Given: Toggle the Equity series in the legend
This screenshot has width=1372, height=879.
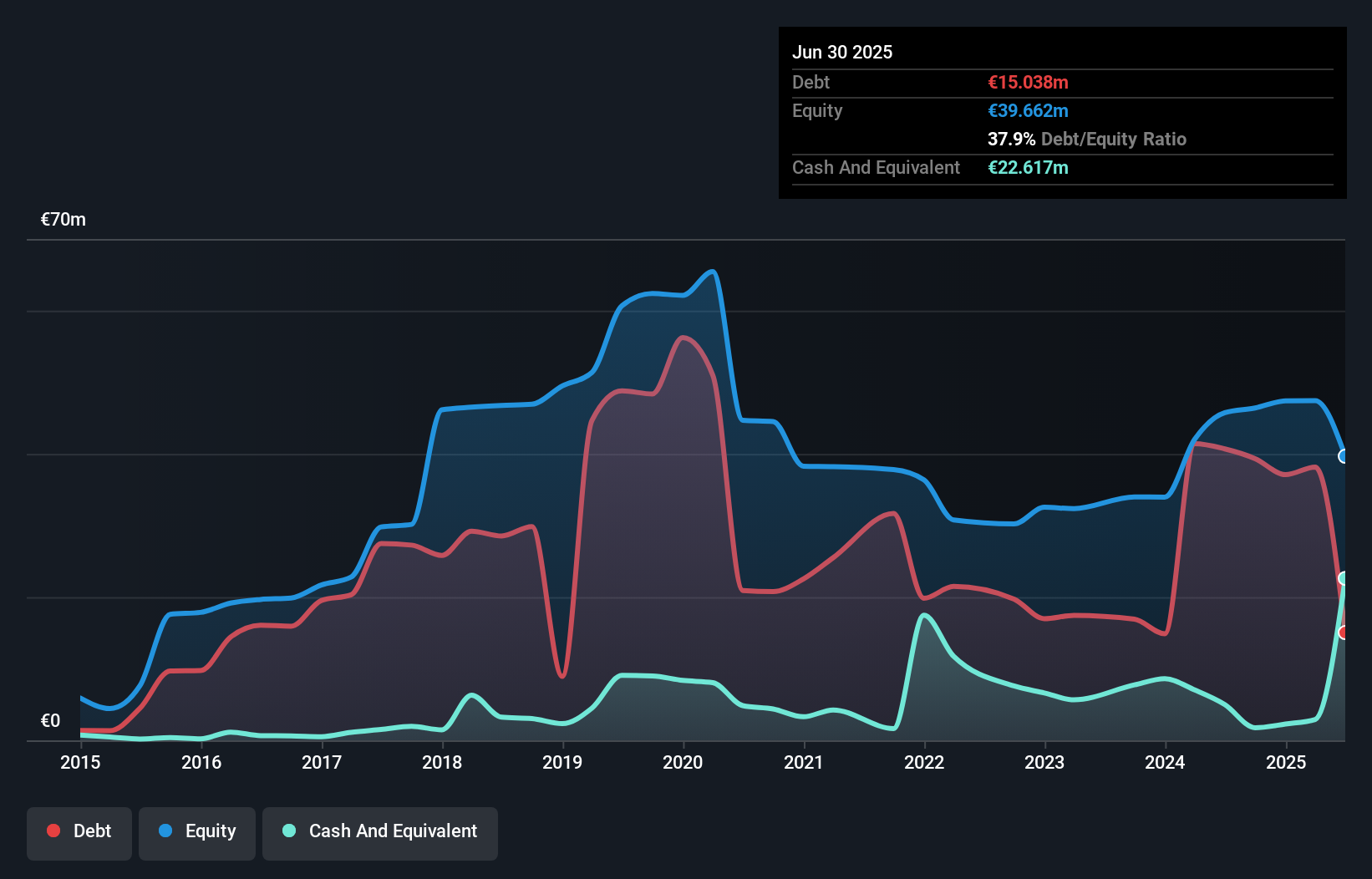Looking at the screenshot, I should 197,831.
